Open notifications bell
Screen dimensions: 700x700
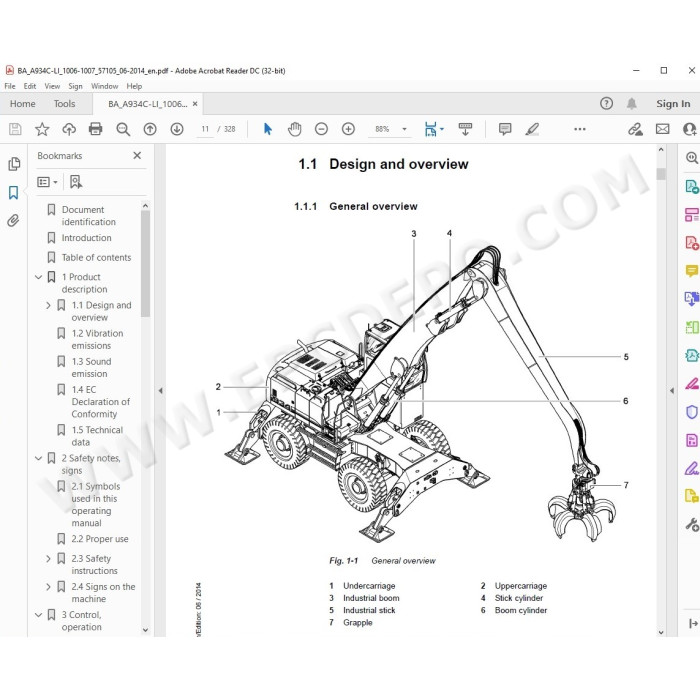pos(631,104)
